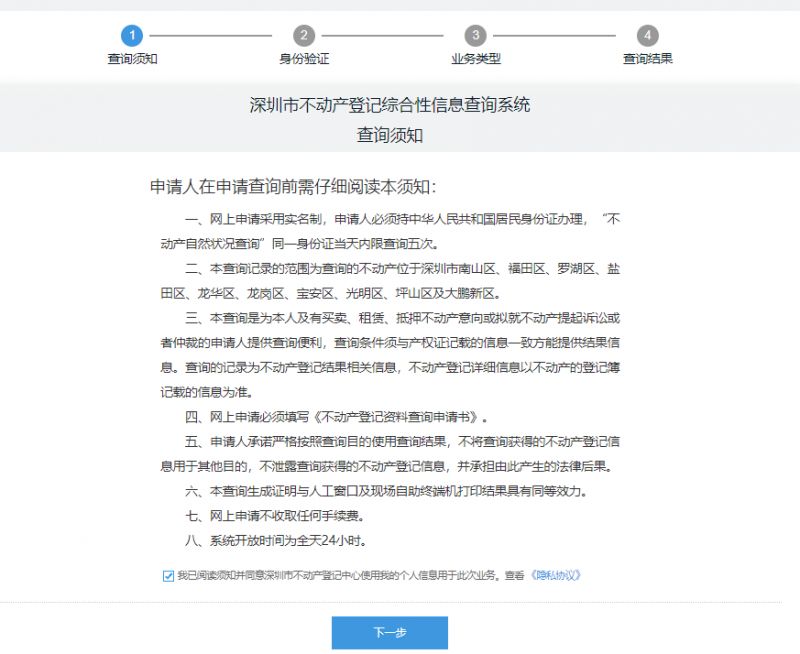Open the 《隐私协议》 link
The height and width of the screenshot is (654, 800).
[x=555, y=575]
